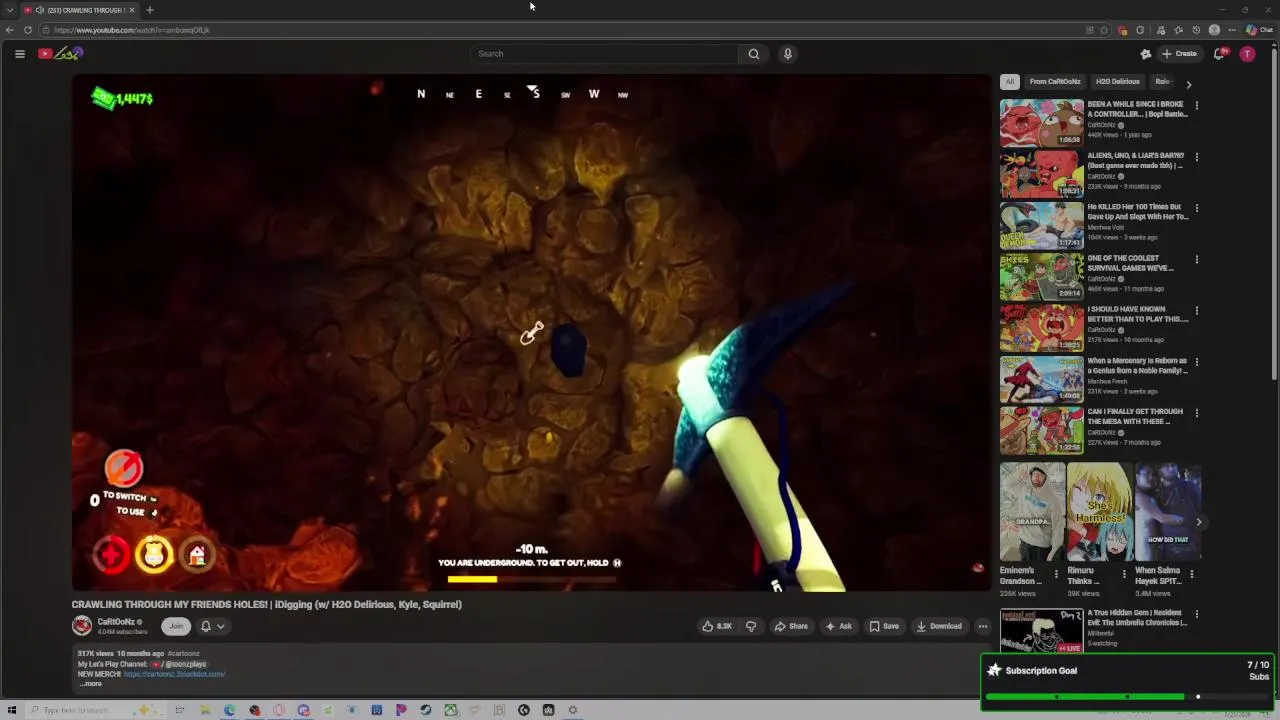Open browser settings and more ellipsis
The image size is (1280, 720).
coord(1232,30)
